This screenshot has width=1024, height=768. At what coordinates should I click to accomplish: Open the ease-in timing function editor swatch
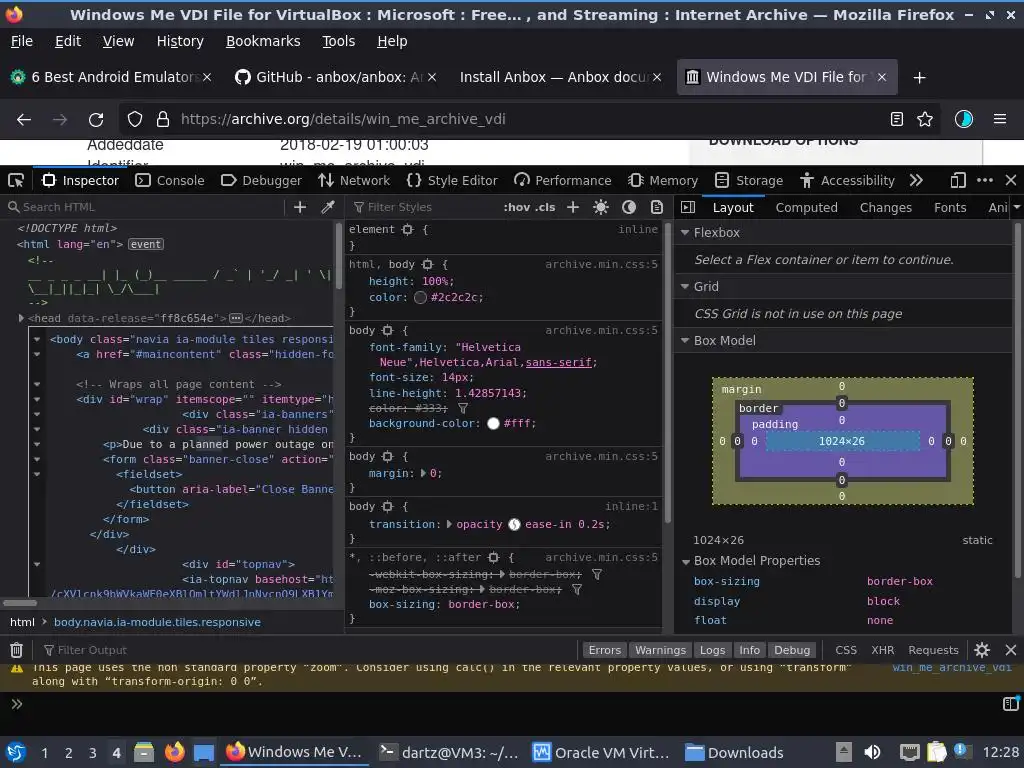(514, 524)
